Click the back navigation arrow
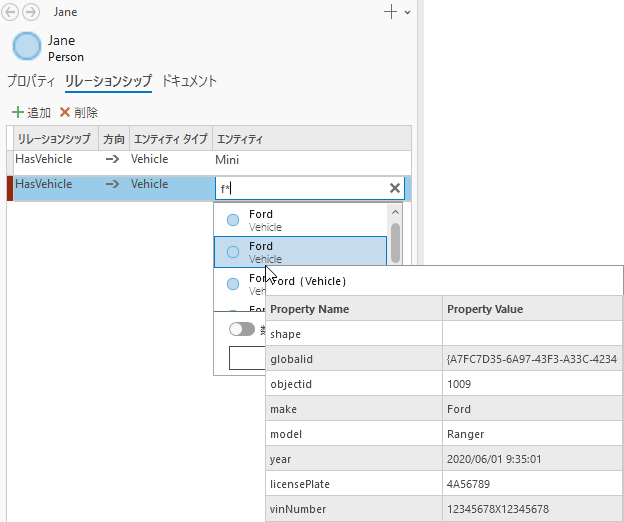Image resolution: width=624 pixels, height=522 pixels. (x=13, y=13)
